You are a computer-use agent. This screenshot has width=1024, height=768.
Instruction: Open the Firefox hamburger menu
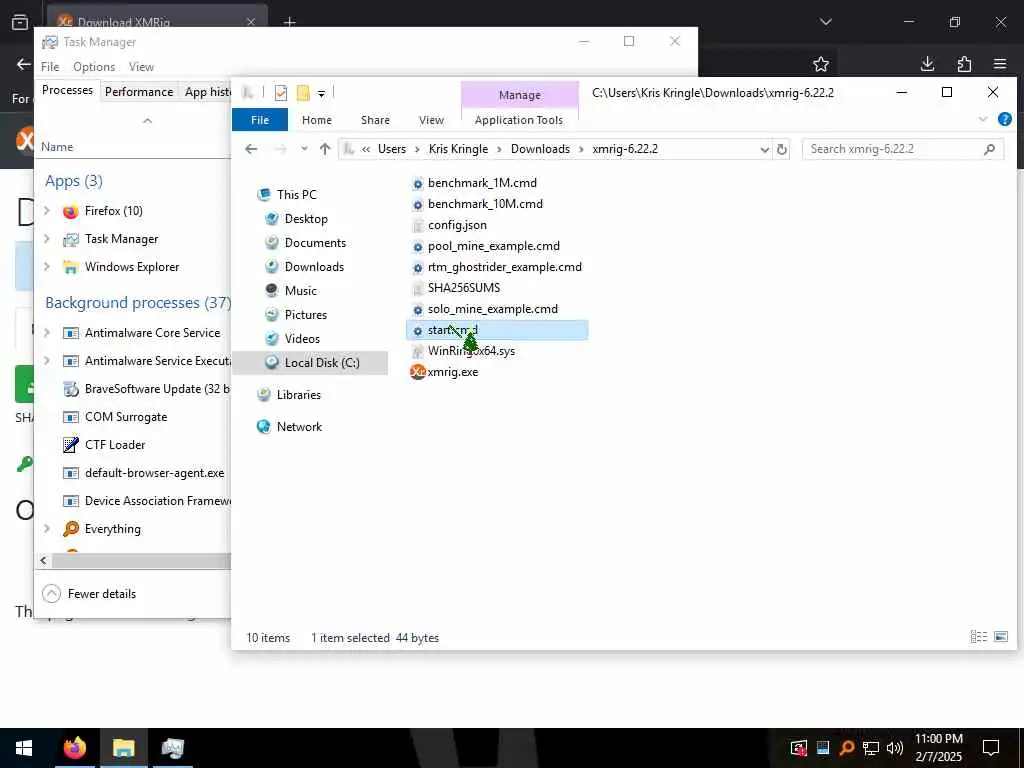point(1000,64)
